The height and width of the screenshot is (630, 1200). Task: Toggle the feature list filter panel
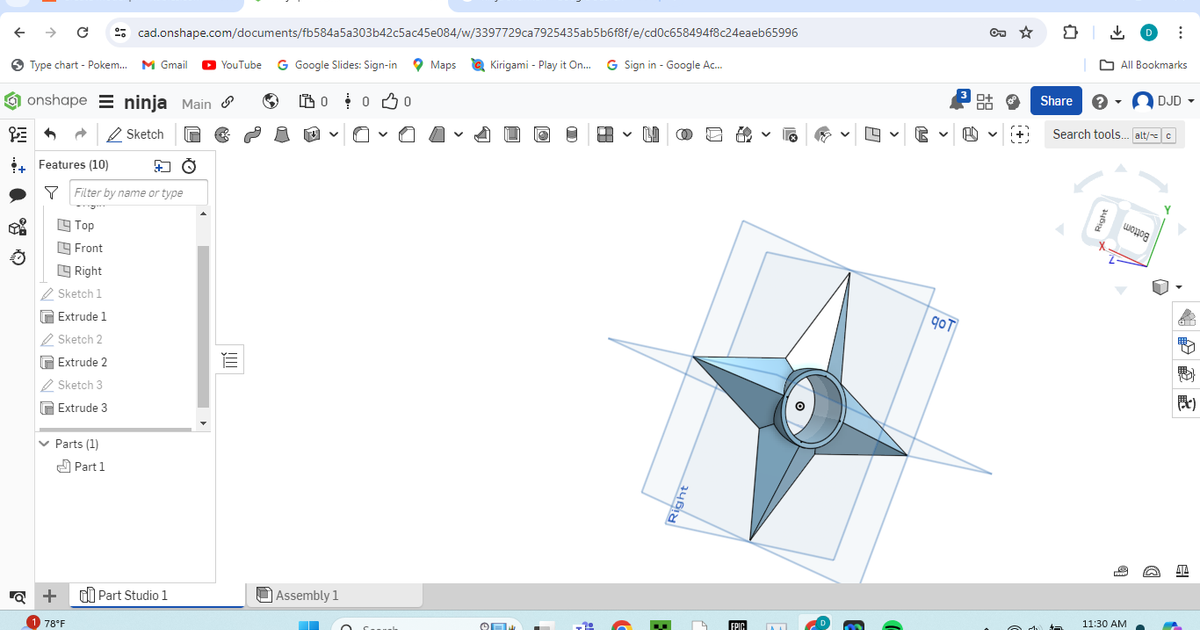[51, 192]
